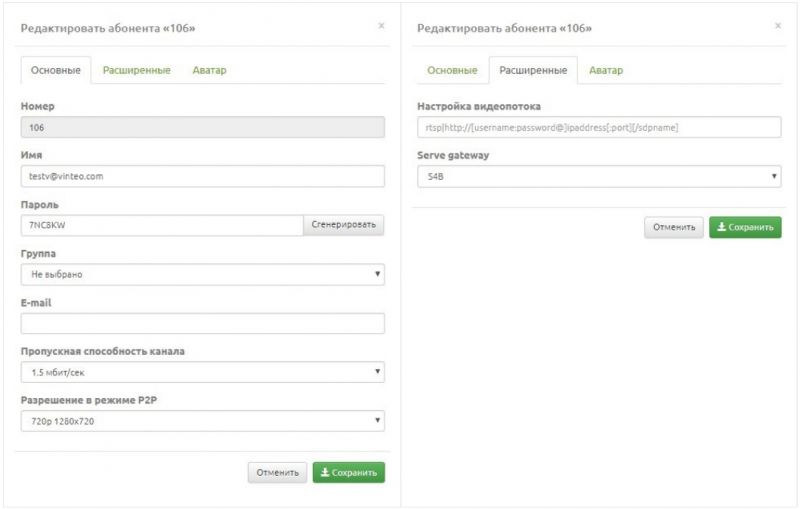Expand Пропускная способность канала dropdown
800x509 pixels.
coord(203,372)
